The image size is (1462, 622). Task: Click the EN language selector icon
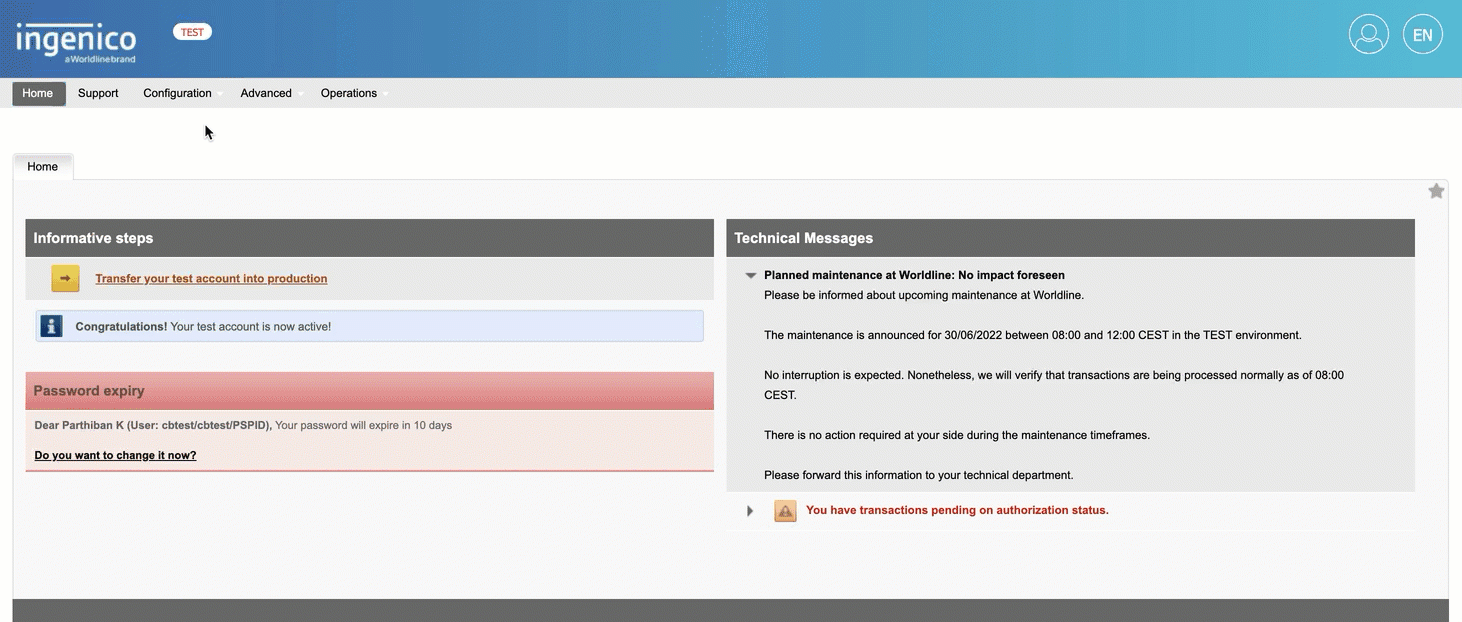[x=1422, y=35]
